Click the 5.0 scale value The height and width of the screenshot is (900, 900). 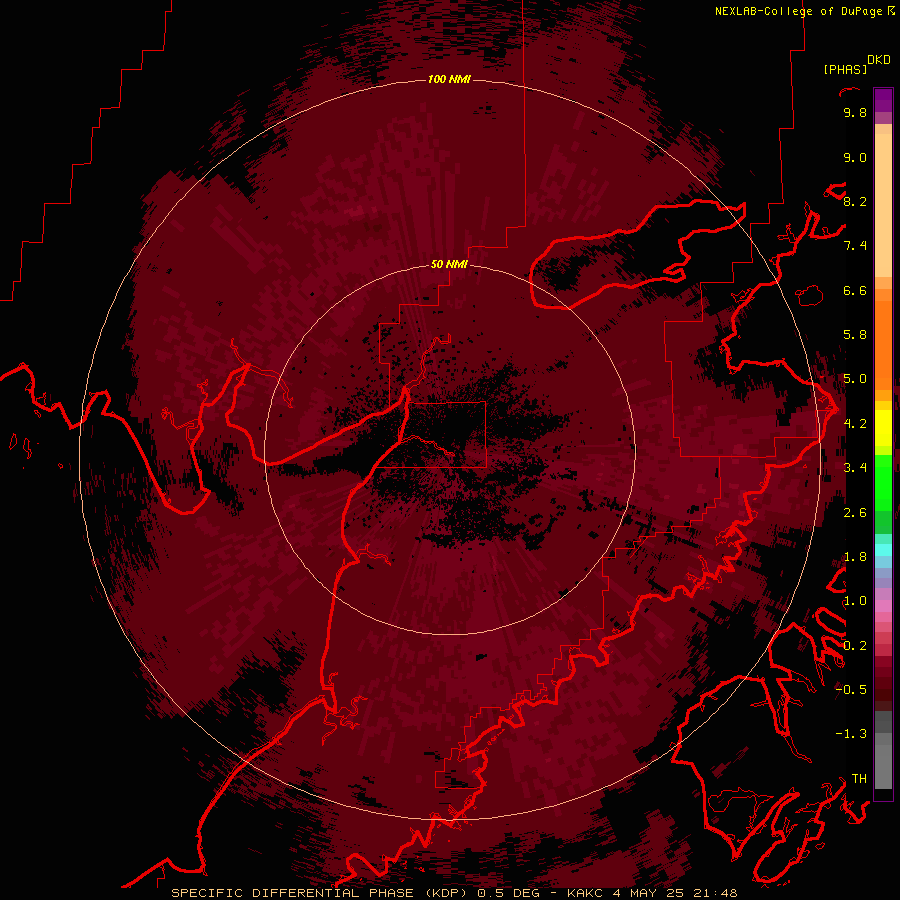coord(855,379)
